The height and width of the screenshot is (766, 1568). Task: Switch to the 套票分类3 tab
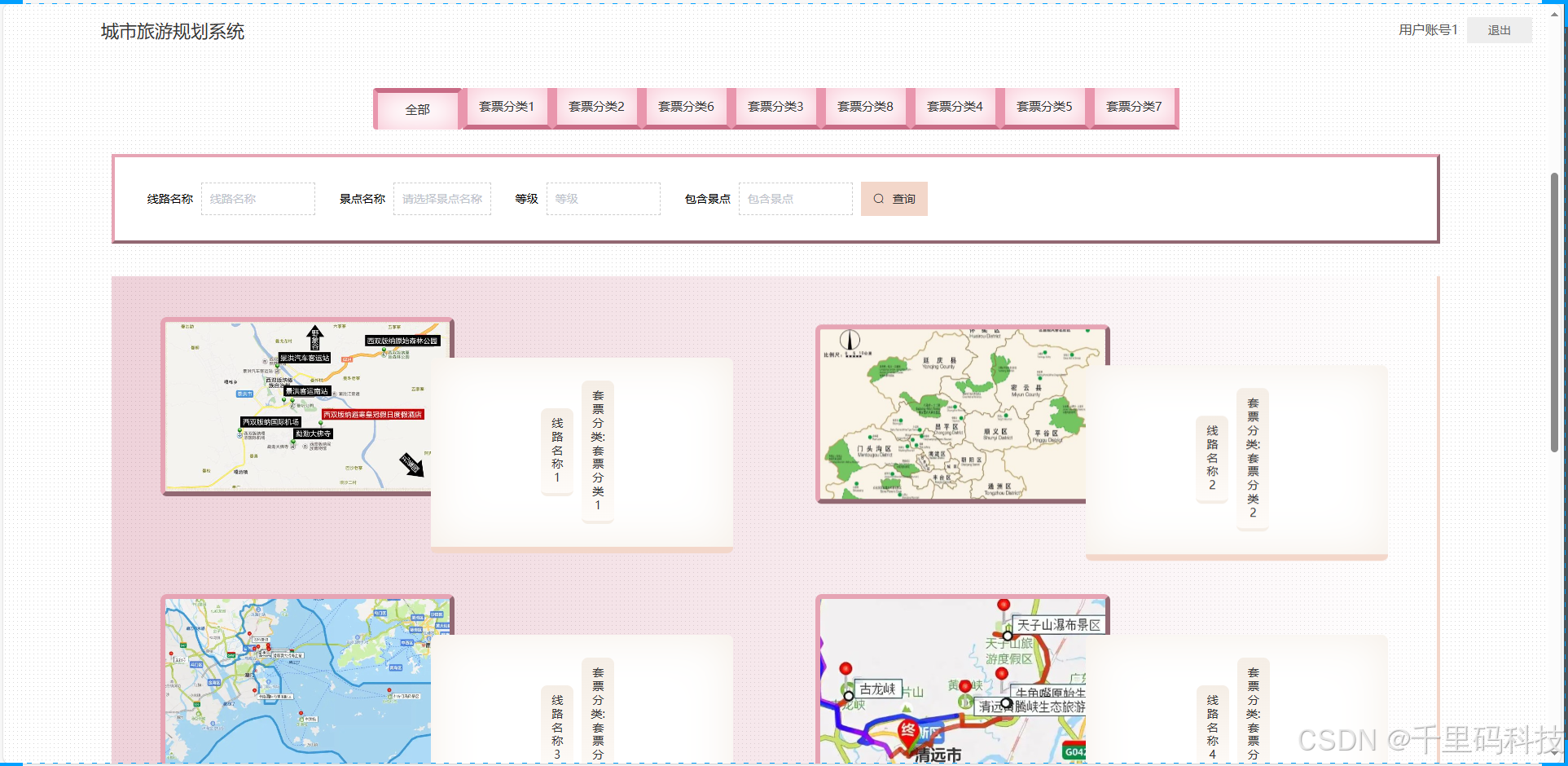point(775,107)
